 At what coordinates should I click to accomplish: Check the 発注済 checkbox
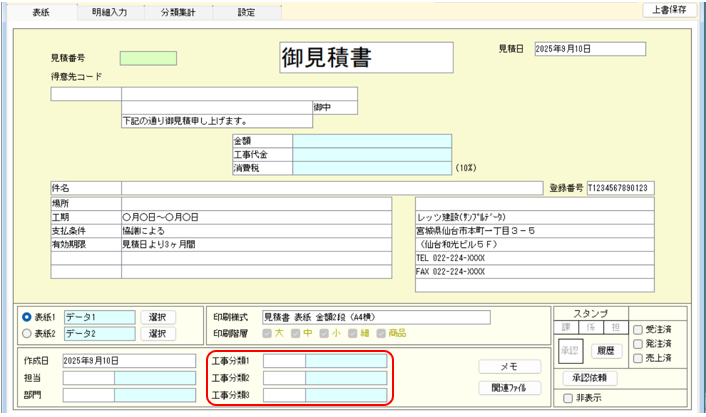[x=639, y=344]
